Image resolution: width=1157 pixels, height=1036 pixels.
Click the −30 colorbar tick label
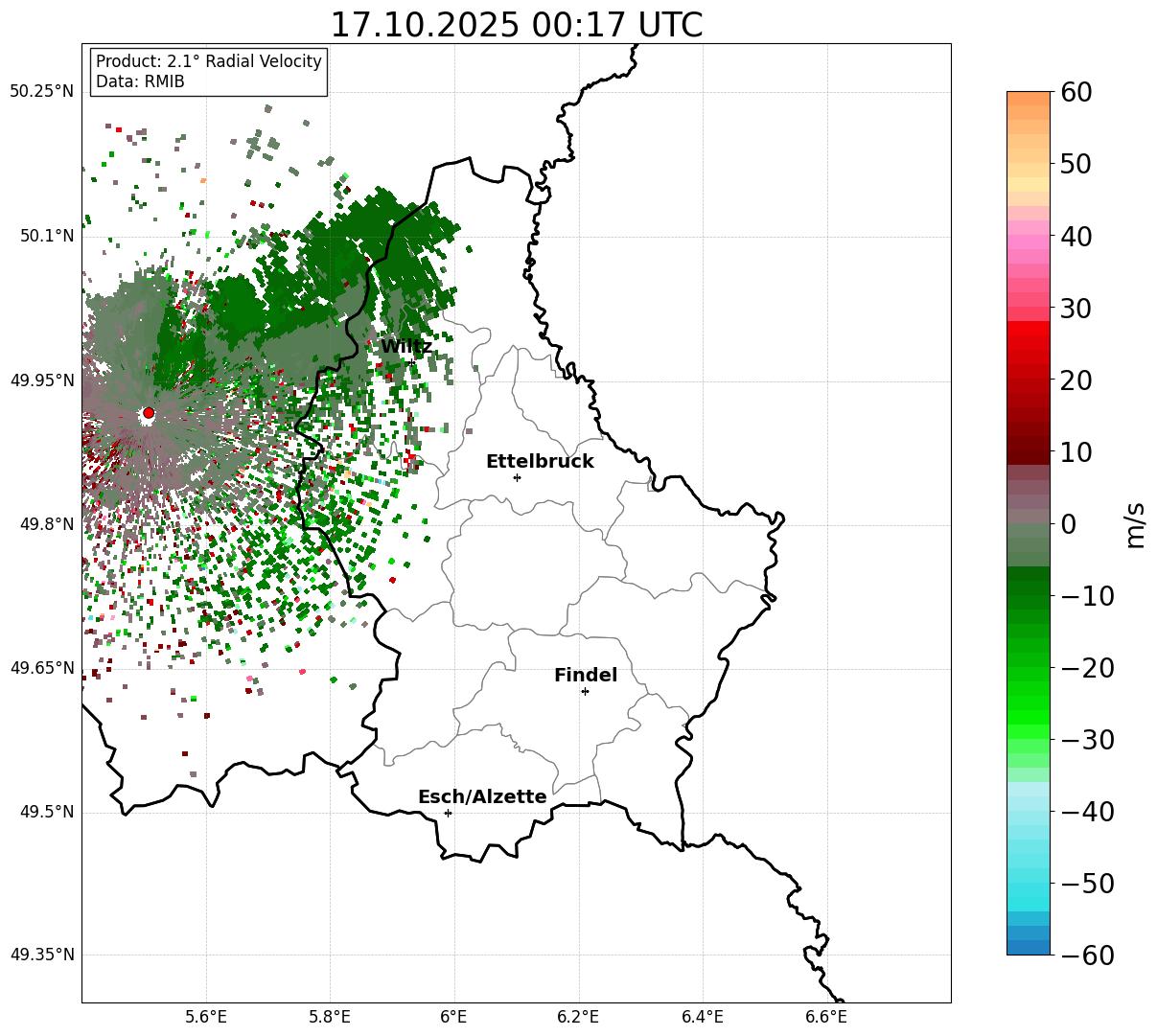1087,740
